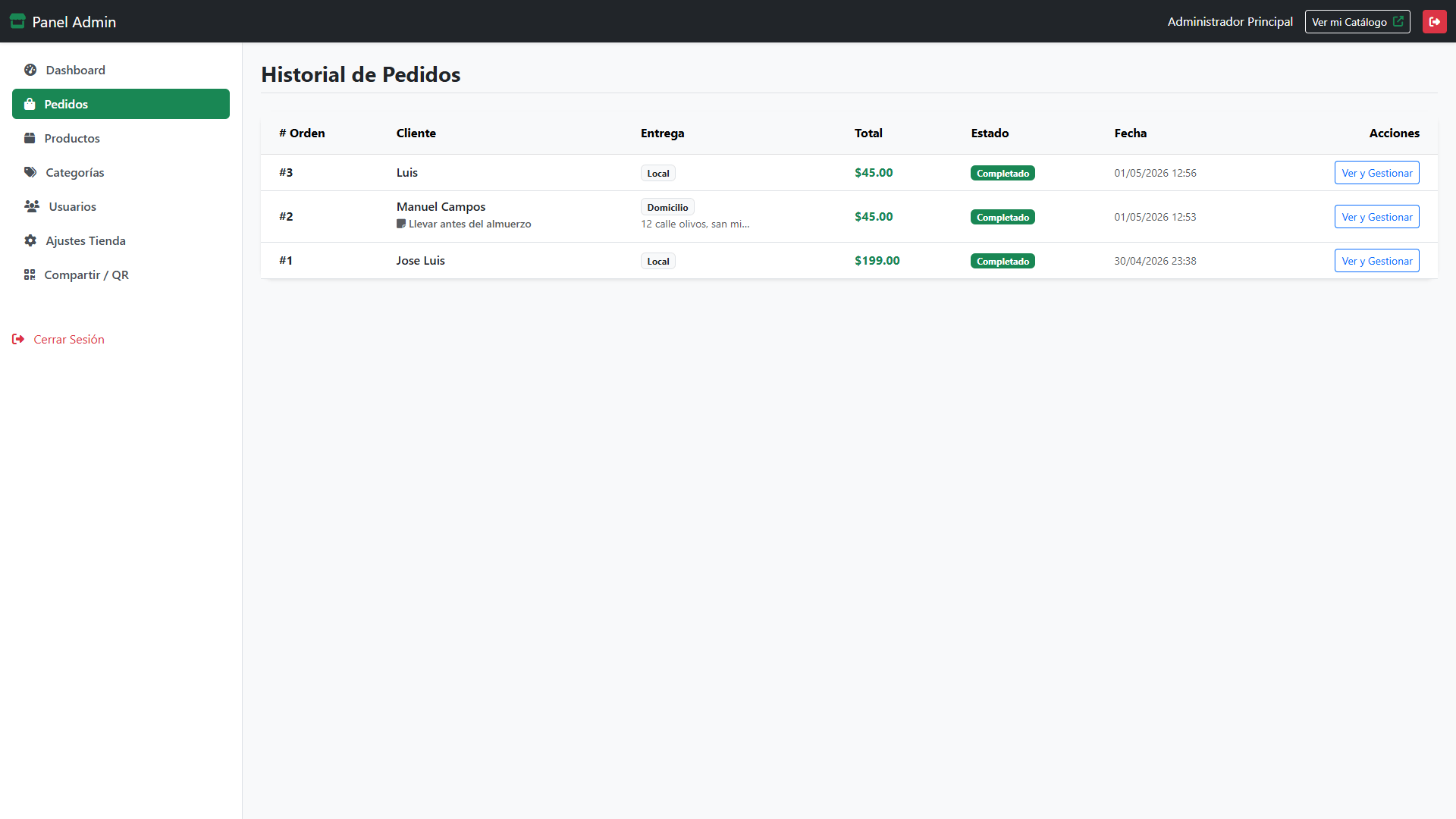
Task: Click the $45.00 total of order #3
Action: tap(874, 172)
